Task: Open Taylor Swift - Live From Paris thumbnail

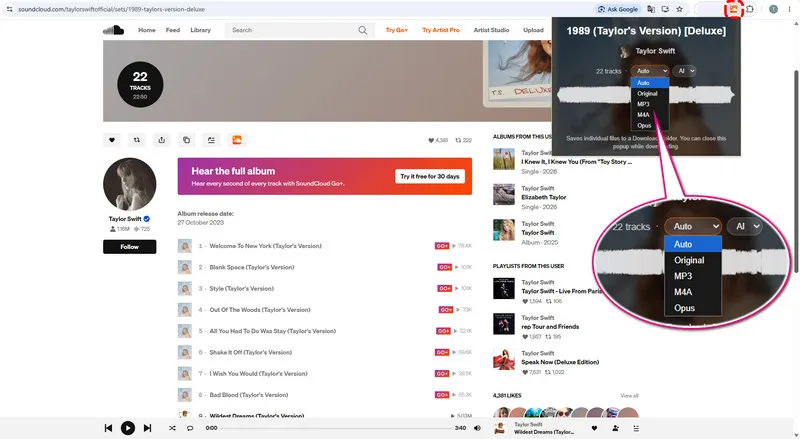Action: point(504,288)
